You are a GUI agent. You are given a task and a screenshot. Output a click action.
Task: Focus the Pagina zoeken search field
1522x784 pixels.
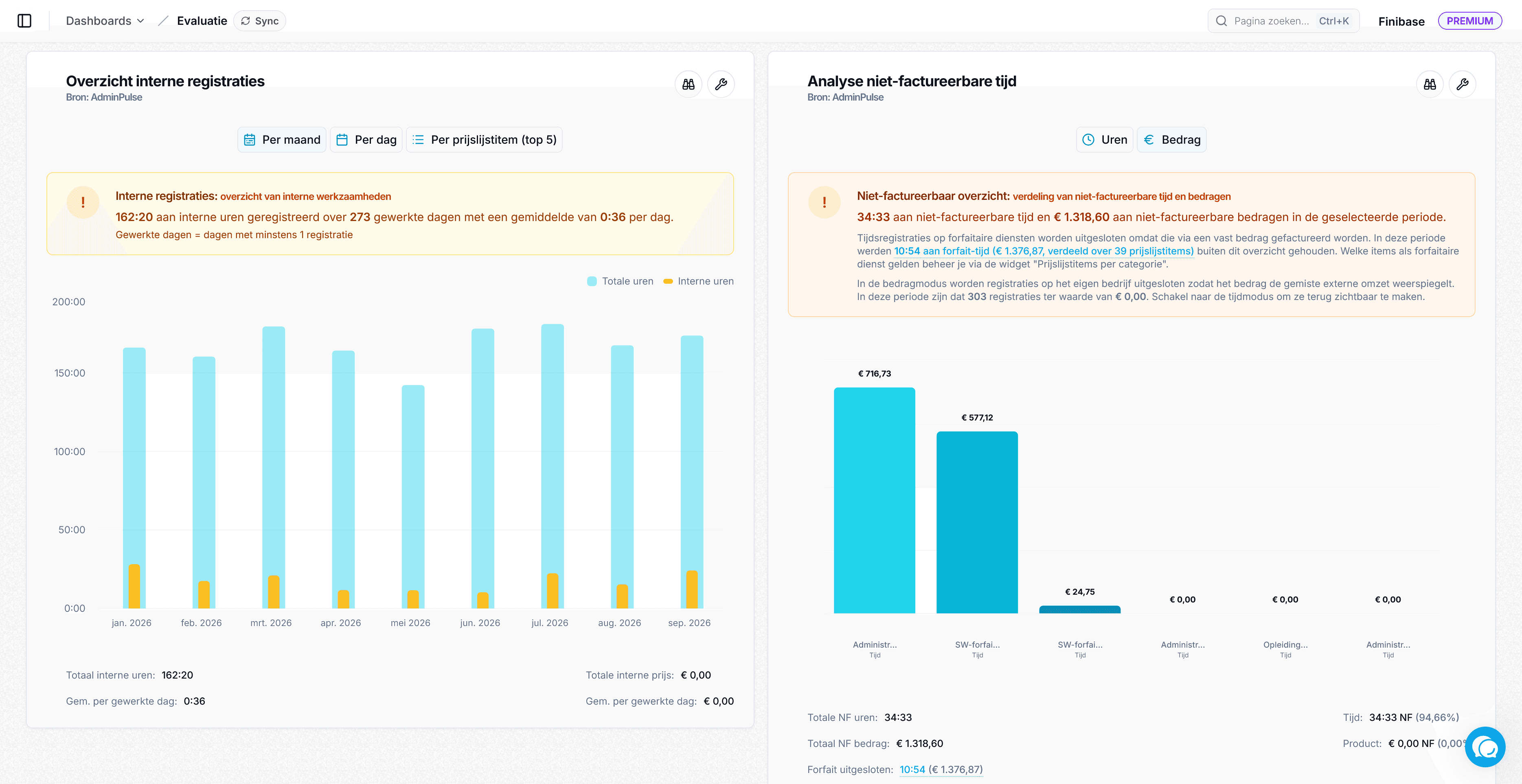point(1283,21)
